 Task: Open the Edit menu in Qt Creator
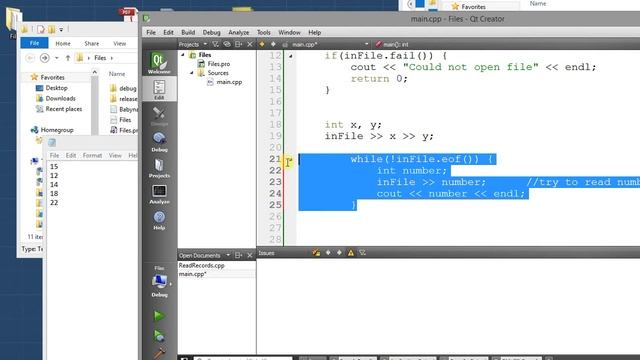[x=168, y=32]
